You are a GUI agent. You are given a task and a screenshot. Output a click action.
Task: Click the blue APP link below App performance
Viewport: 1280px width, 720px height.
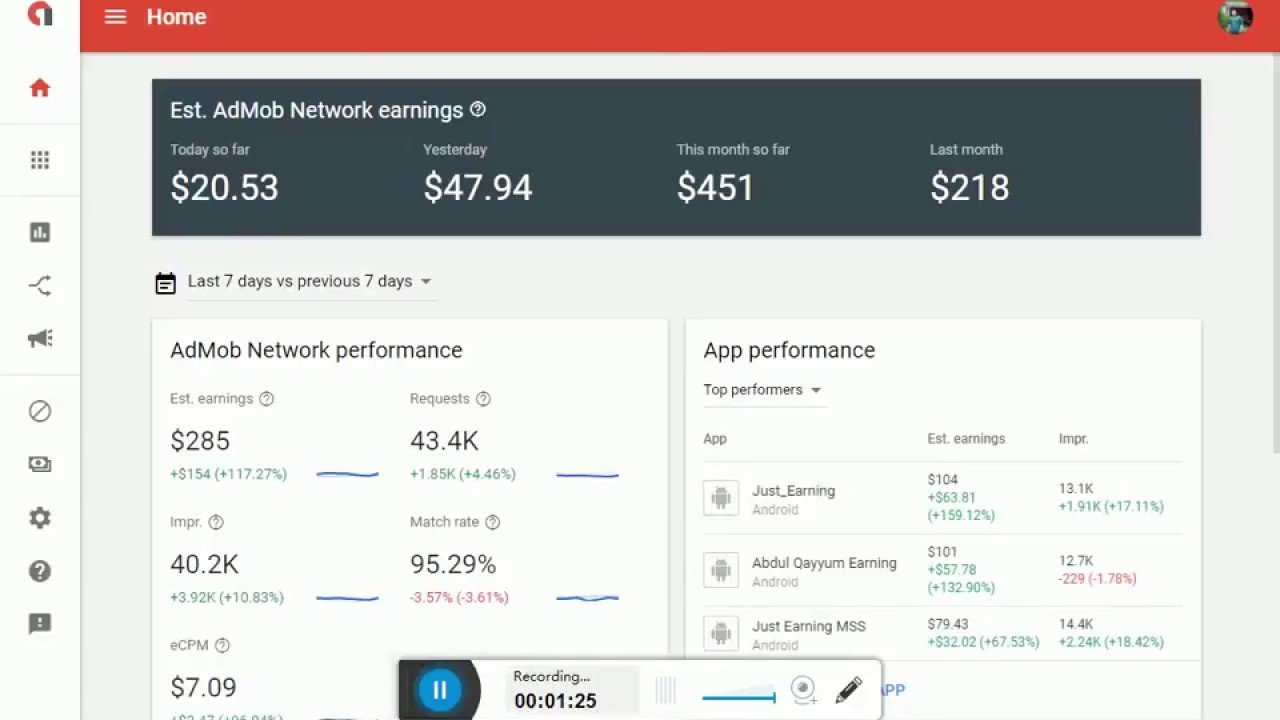[x=891, y=689]
